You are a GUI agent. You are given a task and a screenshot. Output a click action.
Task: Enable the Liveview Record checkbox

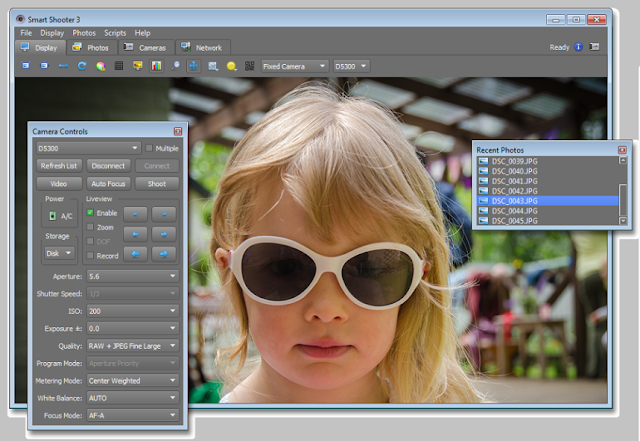point(91,255)
